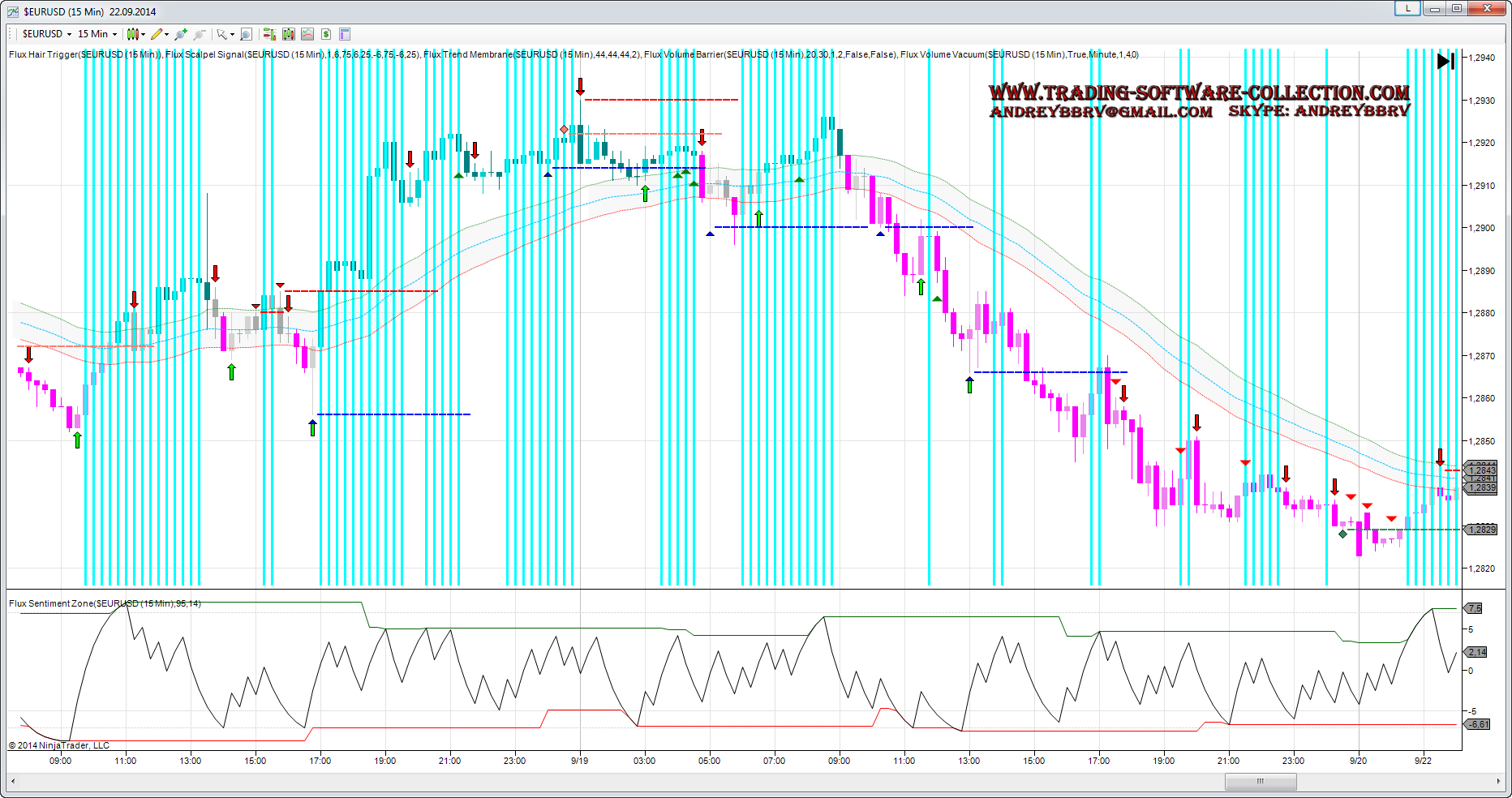Open the $EURUSD instrument dropdown
This screenshot has width=1512, height=798.
[47, 34]
